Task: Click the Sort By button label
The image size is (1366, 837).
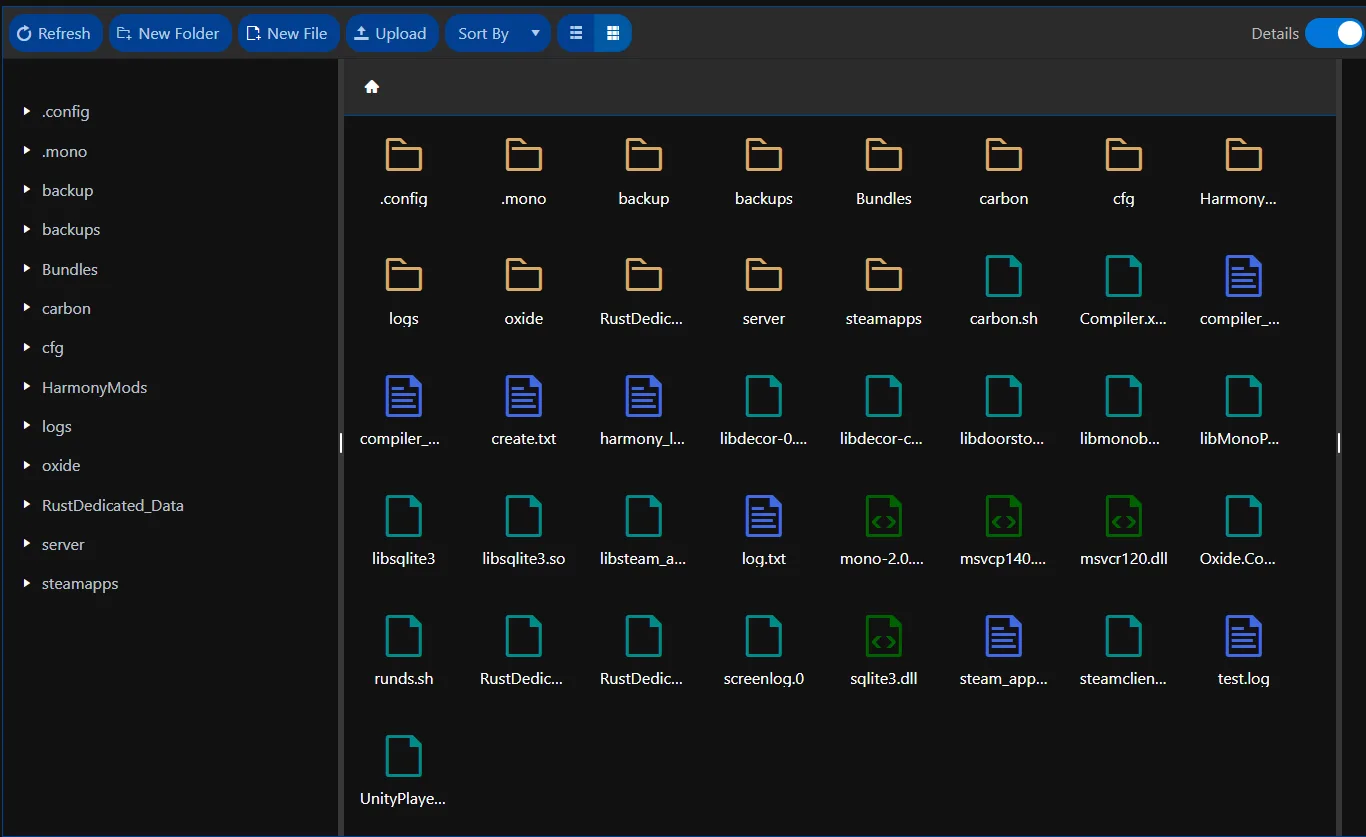Action: (x=484, y=33)
